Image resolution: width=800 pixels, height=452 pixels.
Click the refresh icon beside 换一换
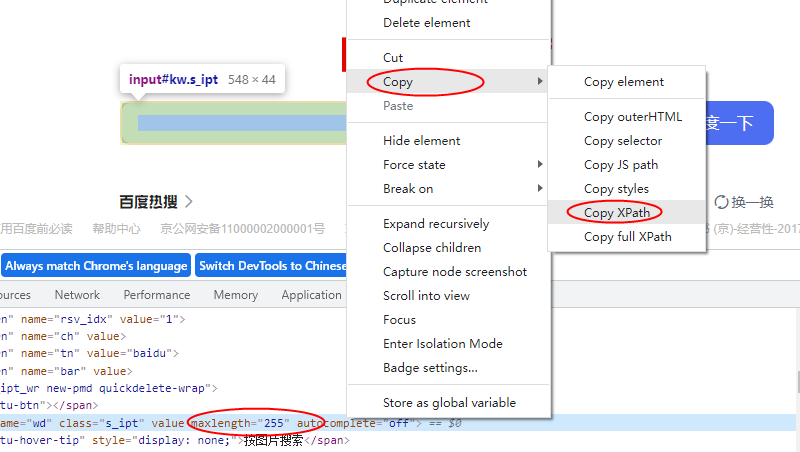point(721,202)
